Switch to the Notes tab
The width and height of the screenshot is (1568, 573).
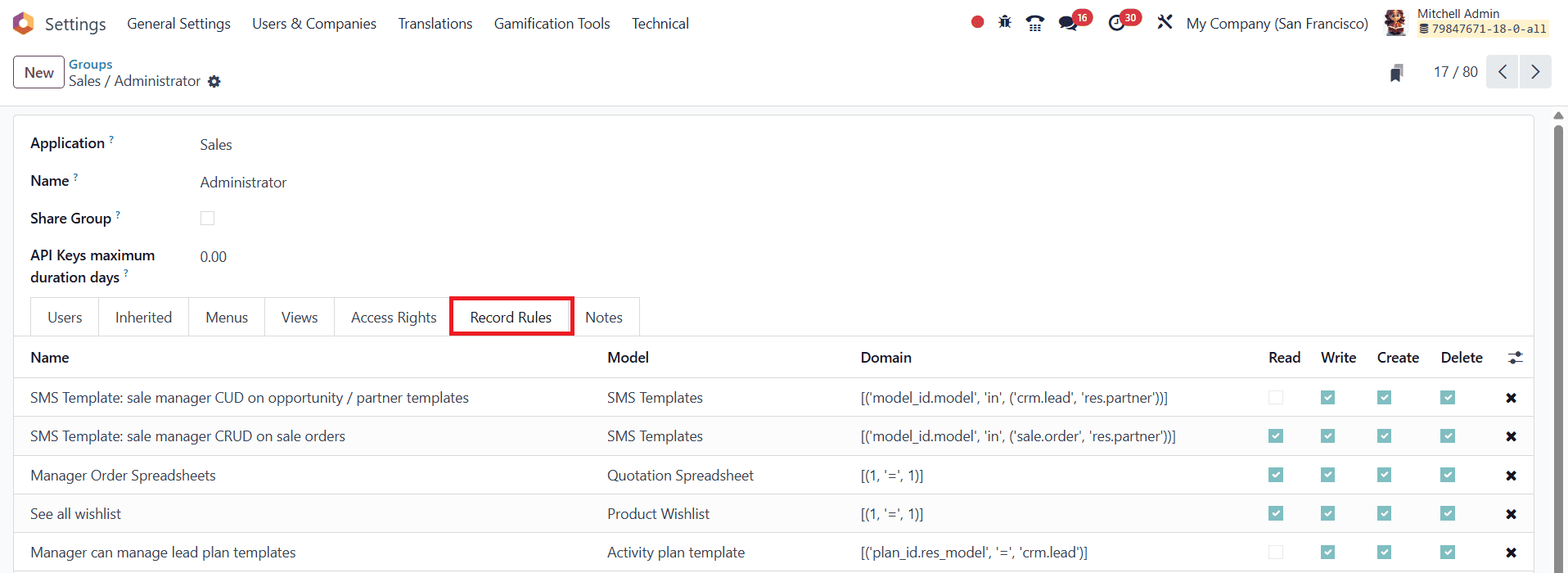[x=604, y=318]
